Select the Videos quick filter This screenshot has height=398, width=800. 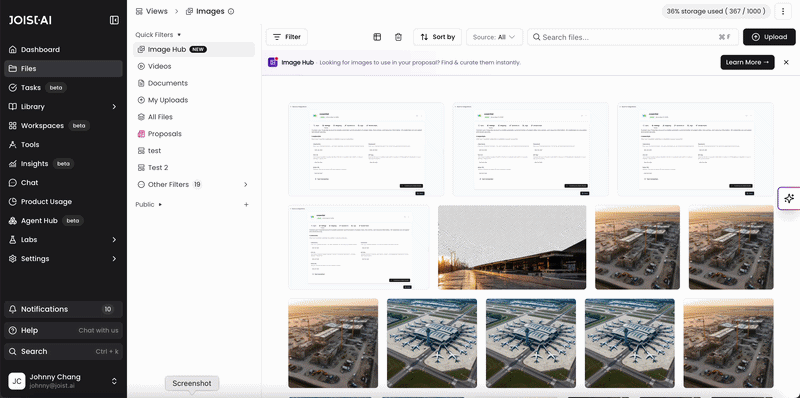click(x=194, y=66)
